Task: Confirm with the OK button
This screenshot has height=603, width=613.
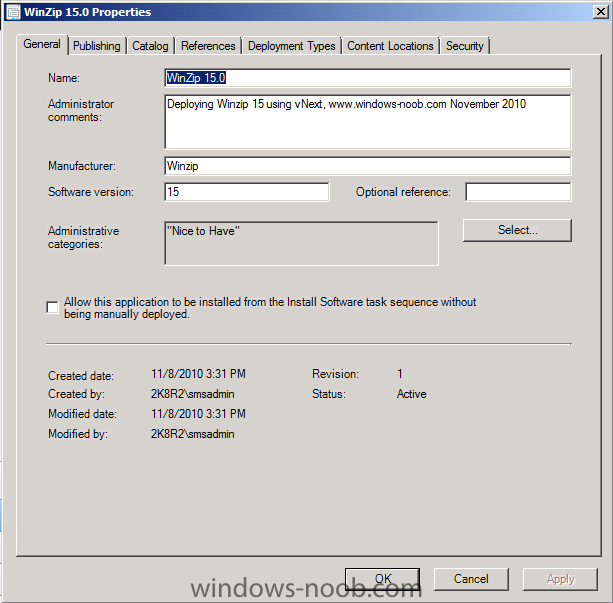Action: 382,579
